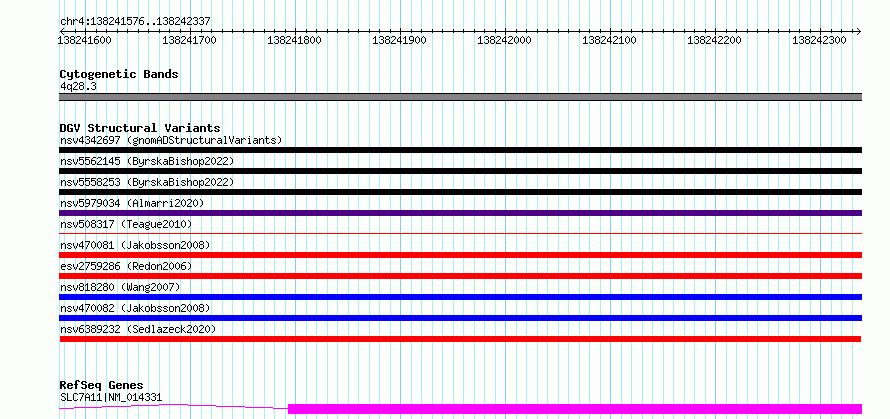Click the esv2759286 (Redon2006) label
The height and width of the screenshot is (419, 890).
coord(126,266)
